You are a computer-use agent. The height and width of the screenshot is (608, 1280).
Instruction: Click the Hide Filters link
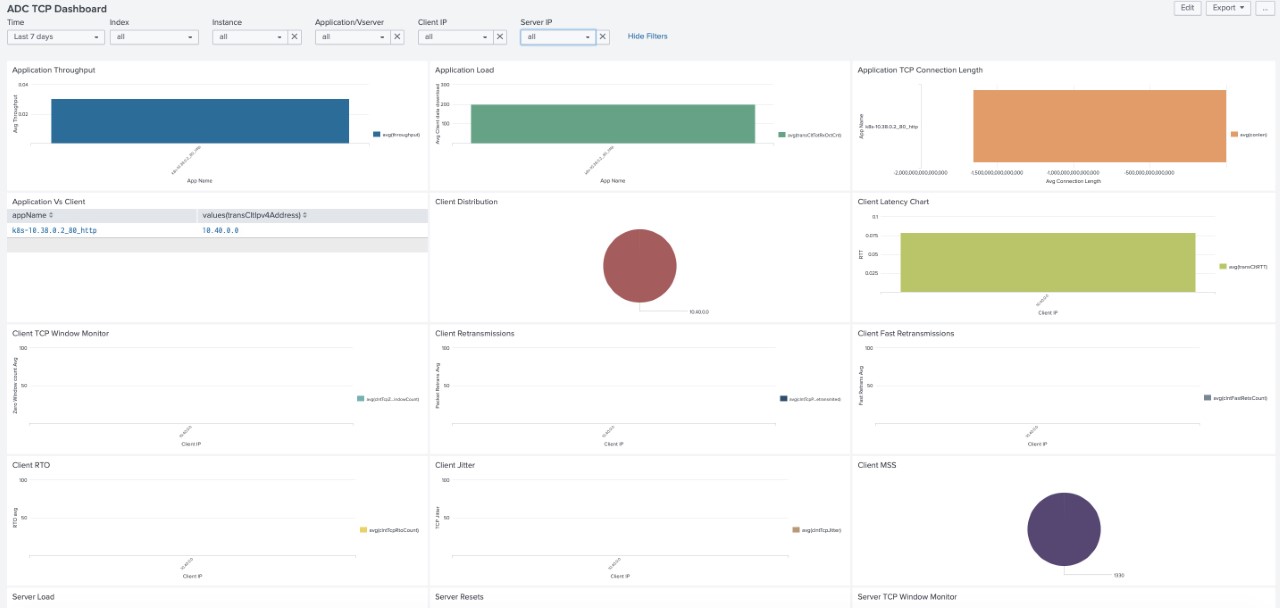click(x=647, y=36)
